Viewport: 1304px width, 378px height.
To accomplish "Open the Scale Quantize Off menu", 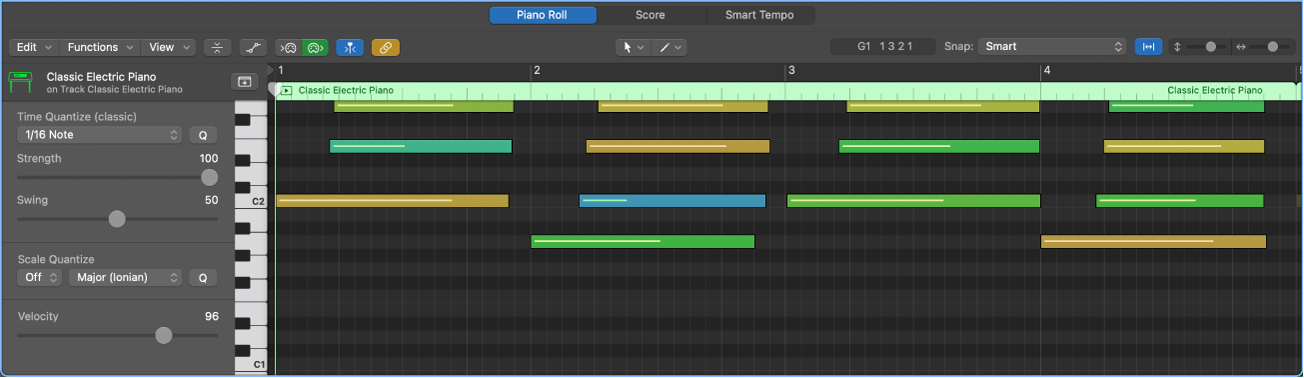I will (40, 277).
